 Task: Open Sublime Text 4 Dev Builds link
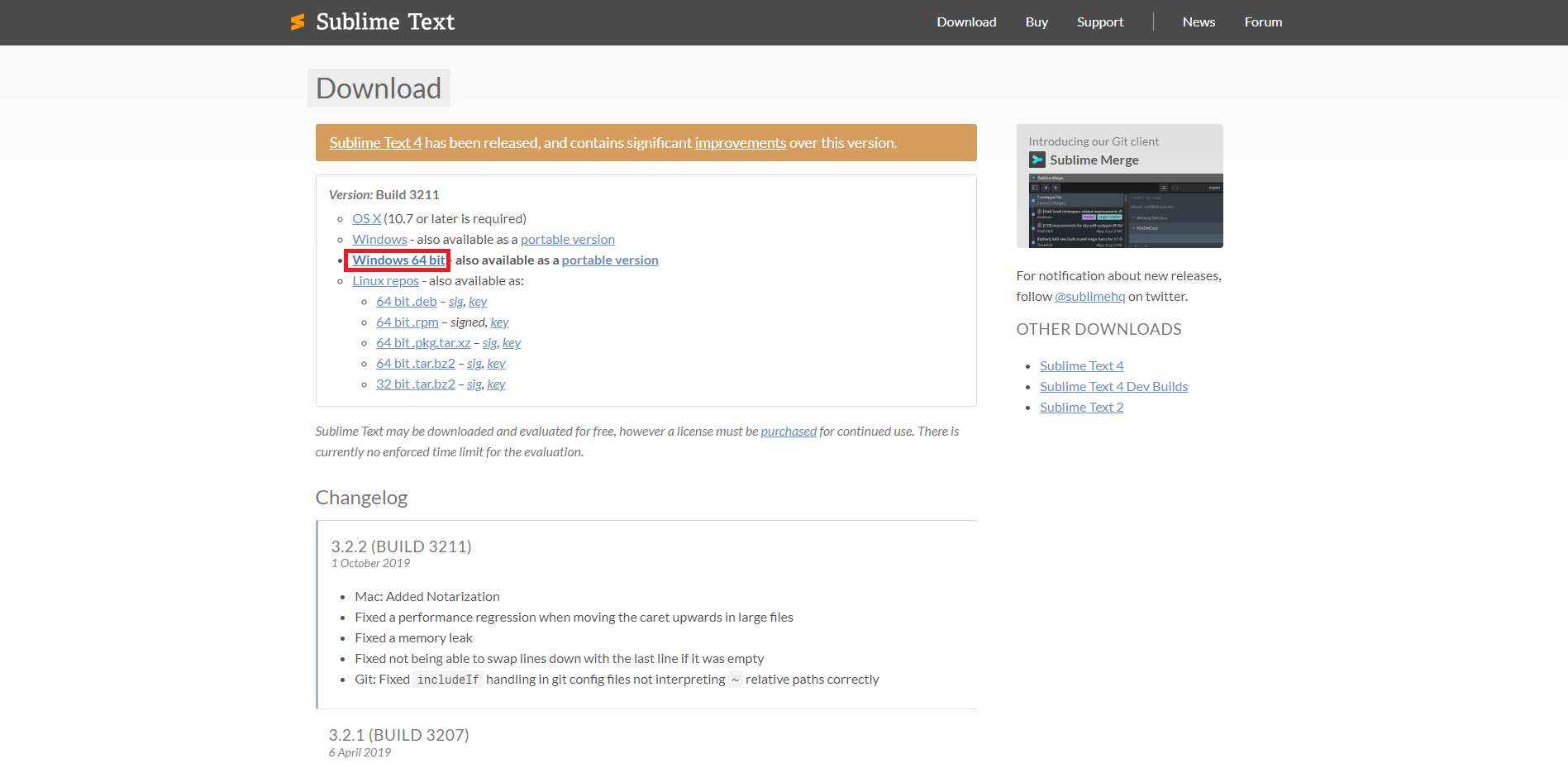tap(1113, 387)
